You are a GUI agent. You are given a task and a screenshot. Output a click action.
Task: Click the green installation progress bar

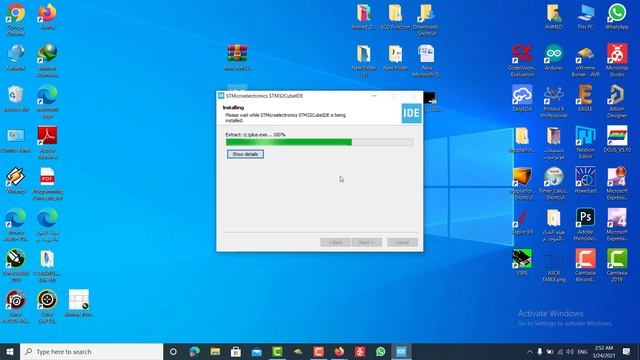click(320, 142)
